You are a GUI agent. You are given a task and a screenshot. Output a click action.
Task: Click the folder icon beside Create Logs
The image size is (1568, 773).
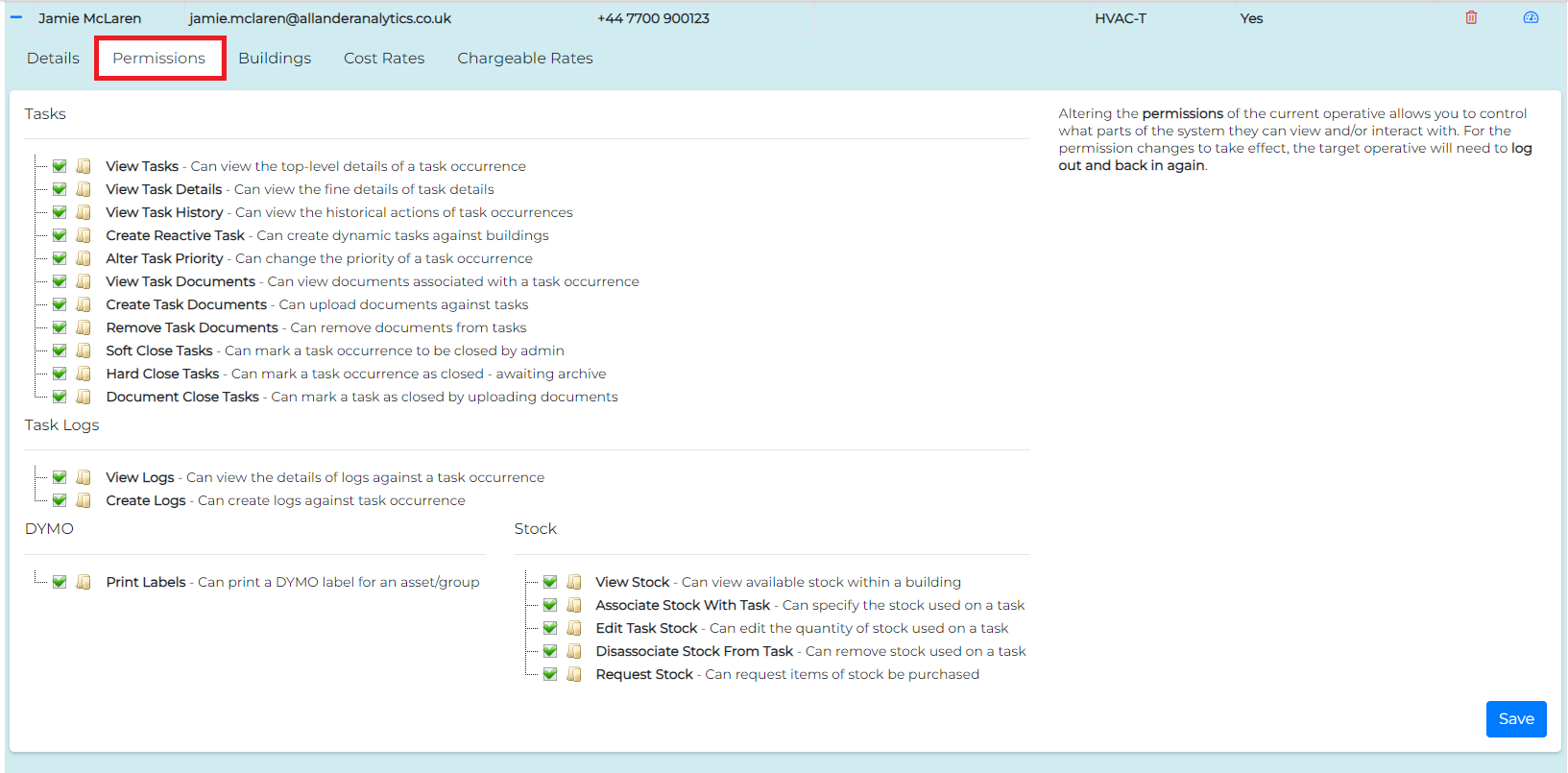tap(84, 500)
